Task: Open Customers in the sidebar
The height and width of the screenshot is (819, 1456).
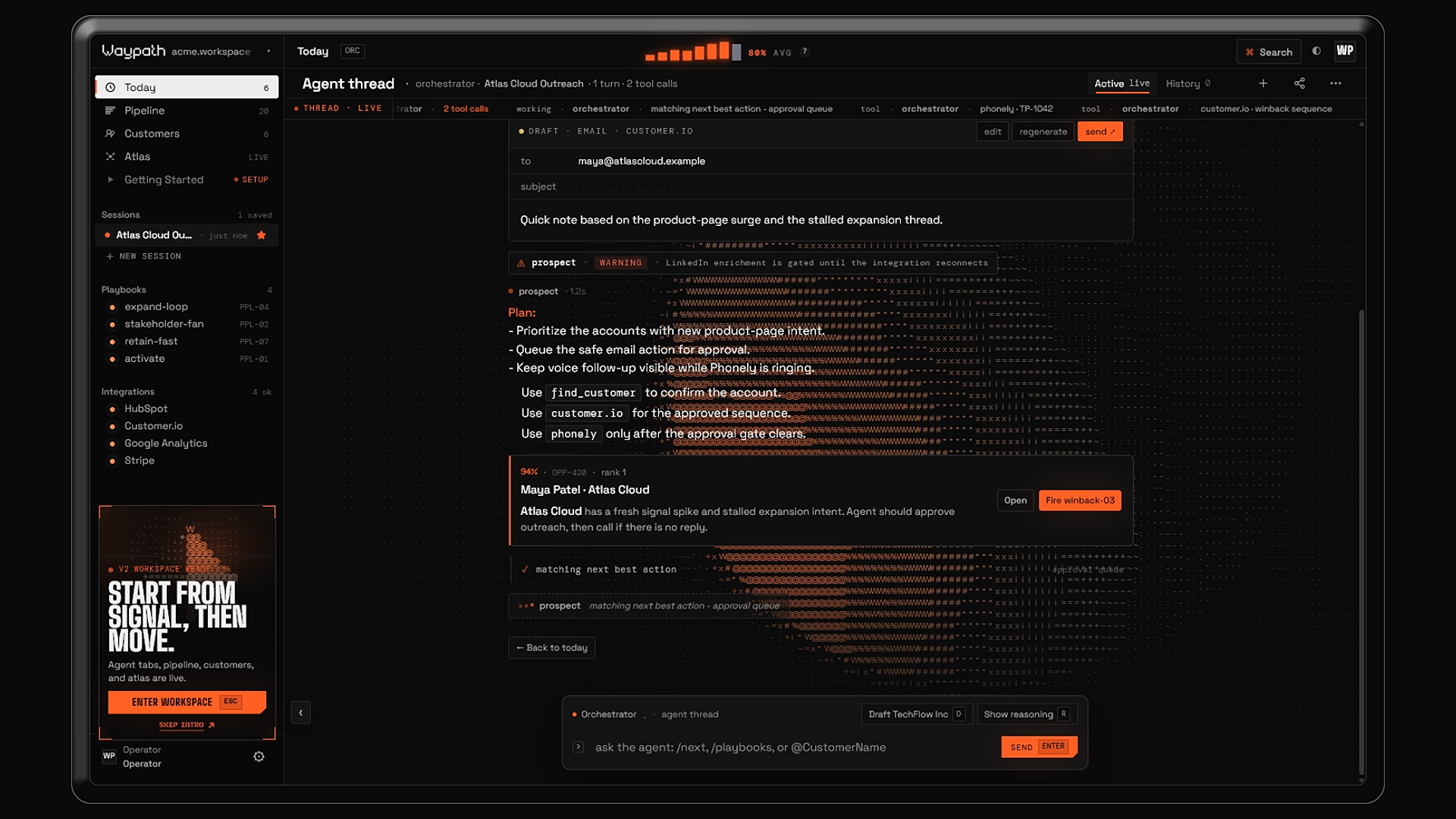Action: point(187,133)
